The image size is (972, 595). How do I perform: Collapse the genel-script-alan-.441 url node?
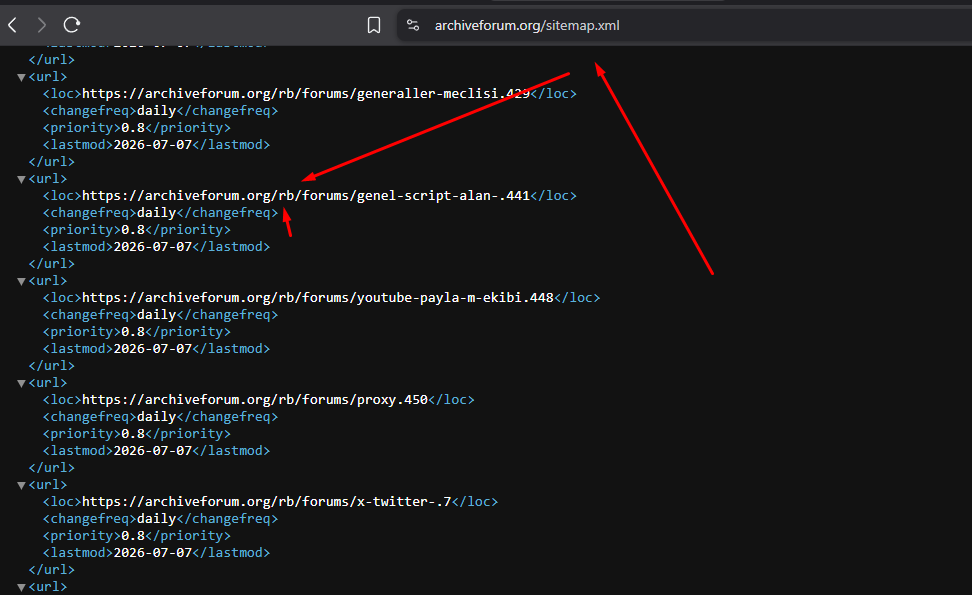coord(21,180)
